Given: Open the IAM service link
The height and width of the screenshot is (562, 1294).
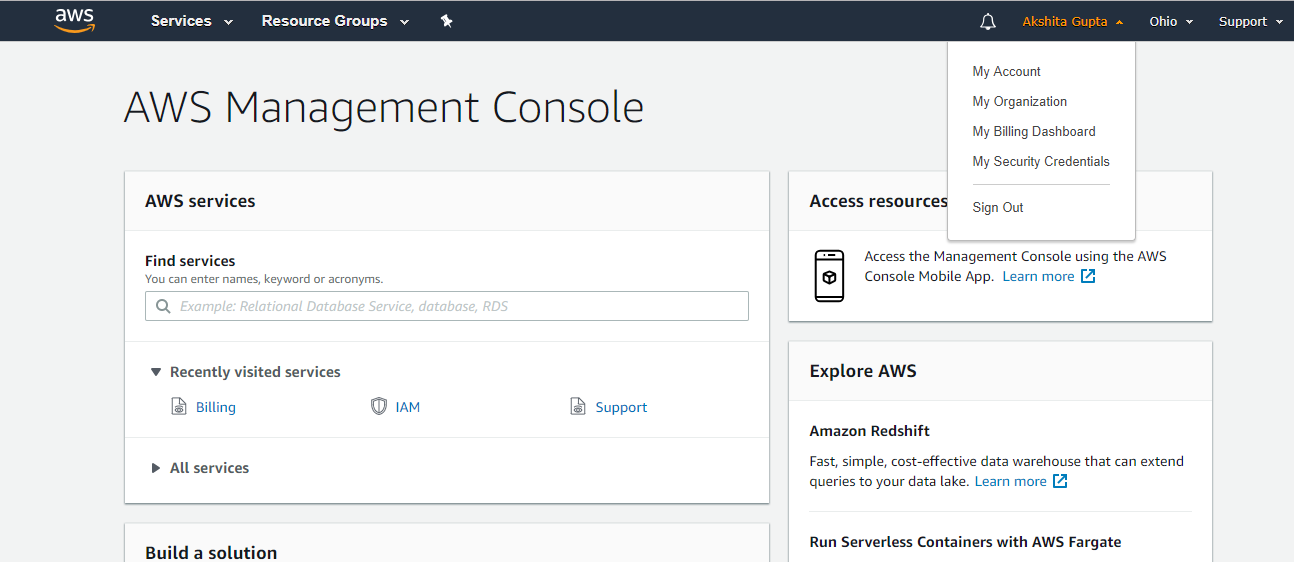Looking at the screenshot, I should coord(408,407).
